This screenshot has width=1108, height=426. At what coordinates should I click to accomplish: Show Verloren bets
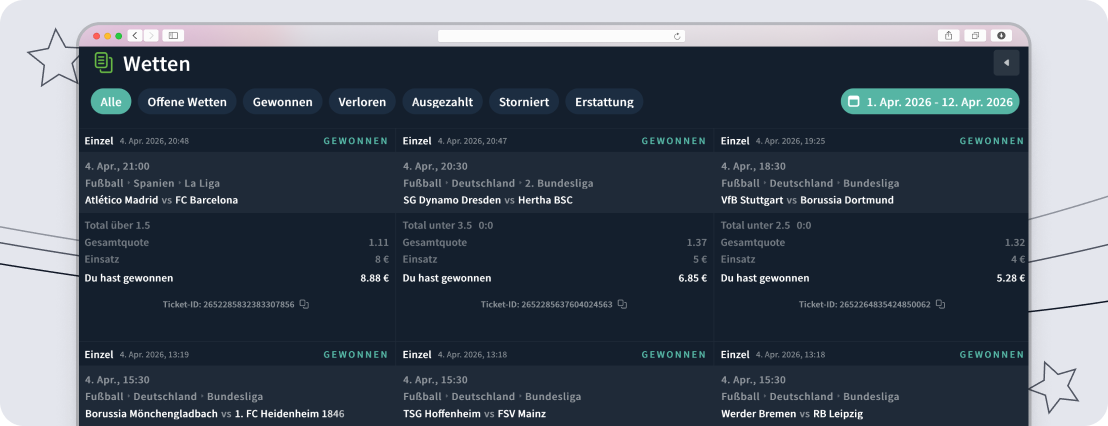click(363, 102)
